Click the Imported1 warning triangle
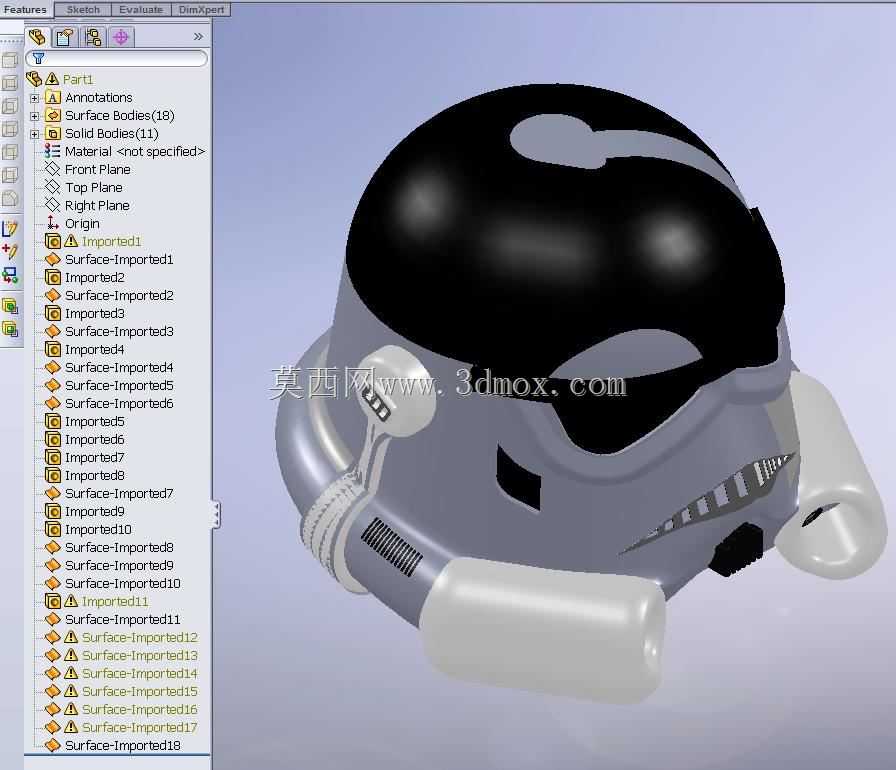 tap(71, 241)
